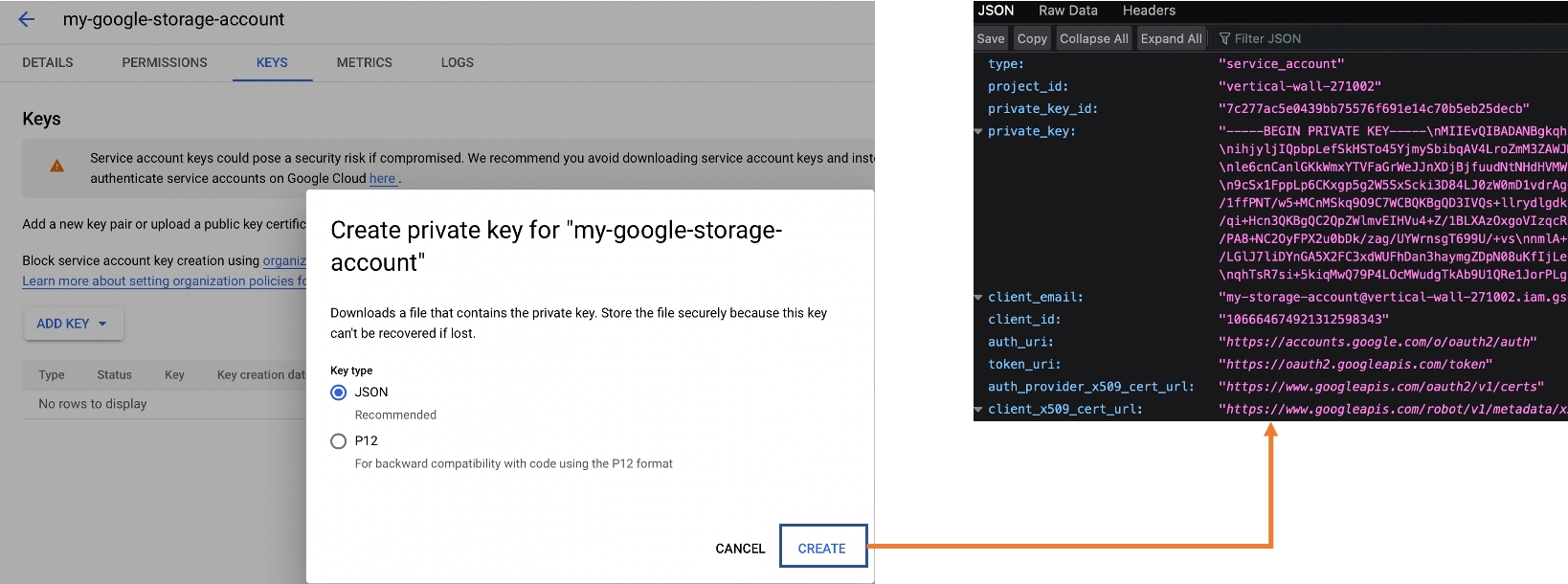Click the security warning triangle icon
This screenshot has width=1568, height=584.
(57, 167)
